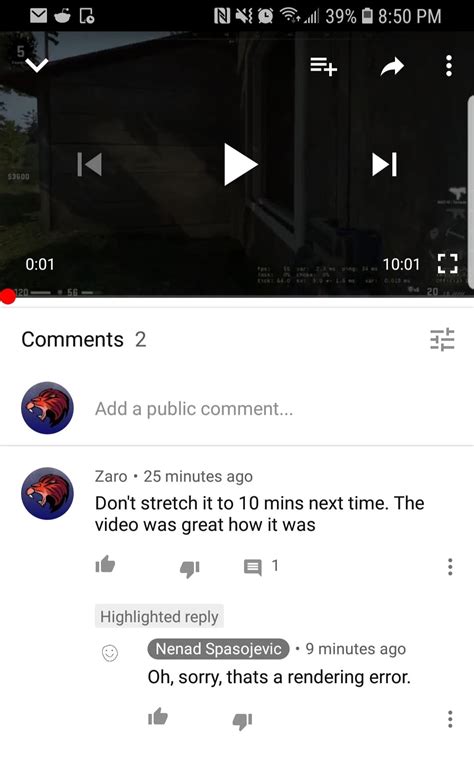
Task: Go to the previous video
Action: (x=90, y=165)
